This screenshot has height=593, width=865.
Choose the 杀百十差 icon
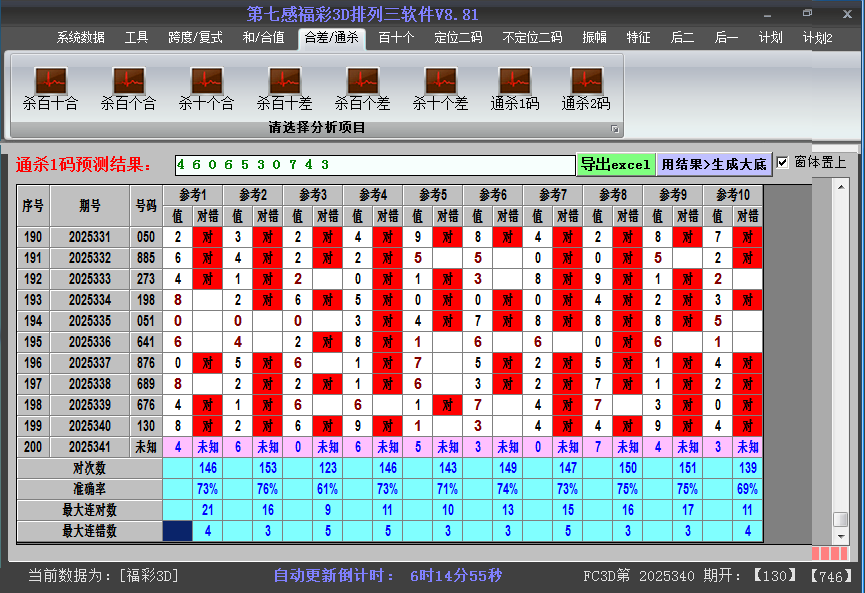(x=284, y=81)
